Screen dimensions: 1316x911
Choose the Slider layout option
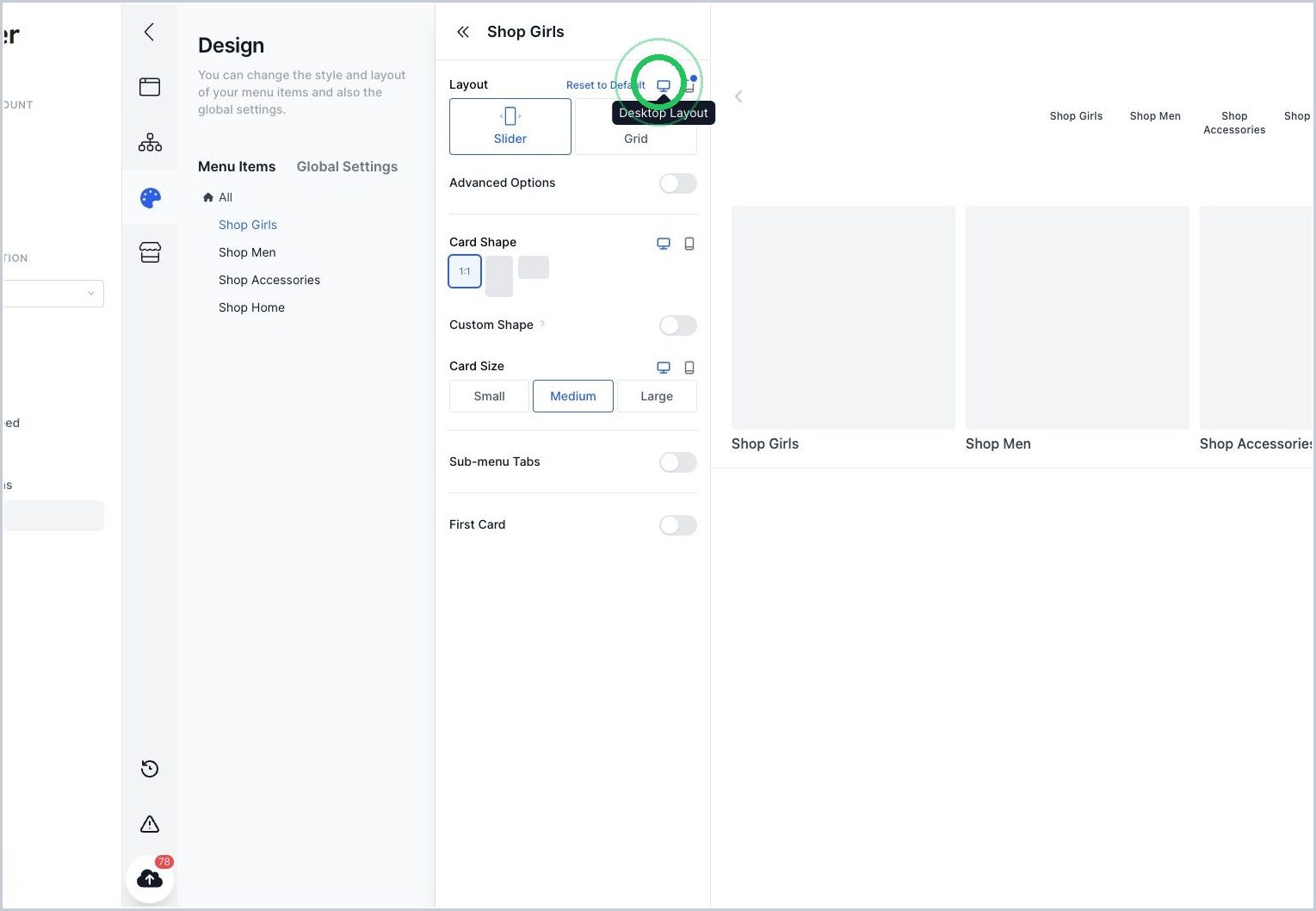point(510,127)
